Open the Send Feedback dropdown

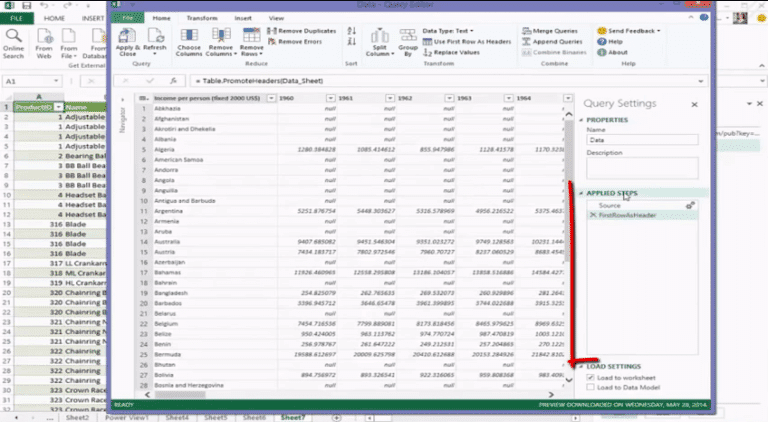tap(629, 31)
